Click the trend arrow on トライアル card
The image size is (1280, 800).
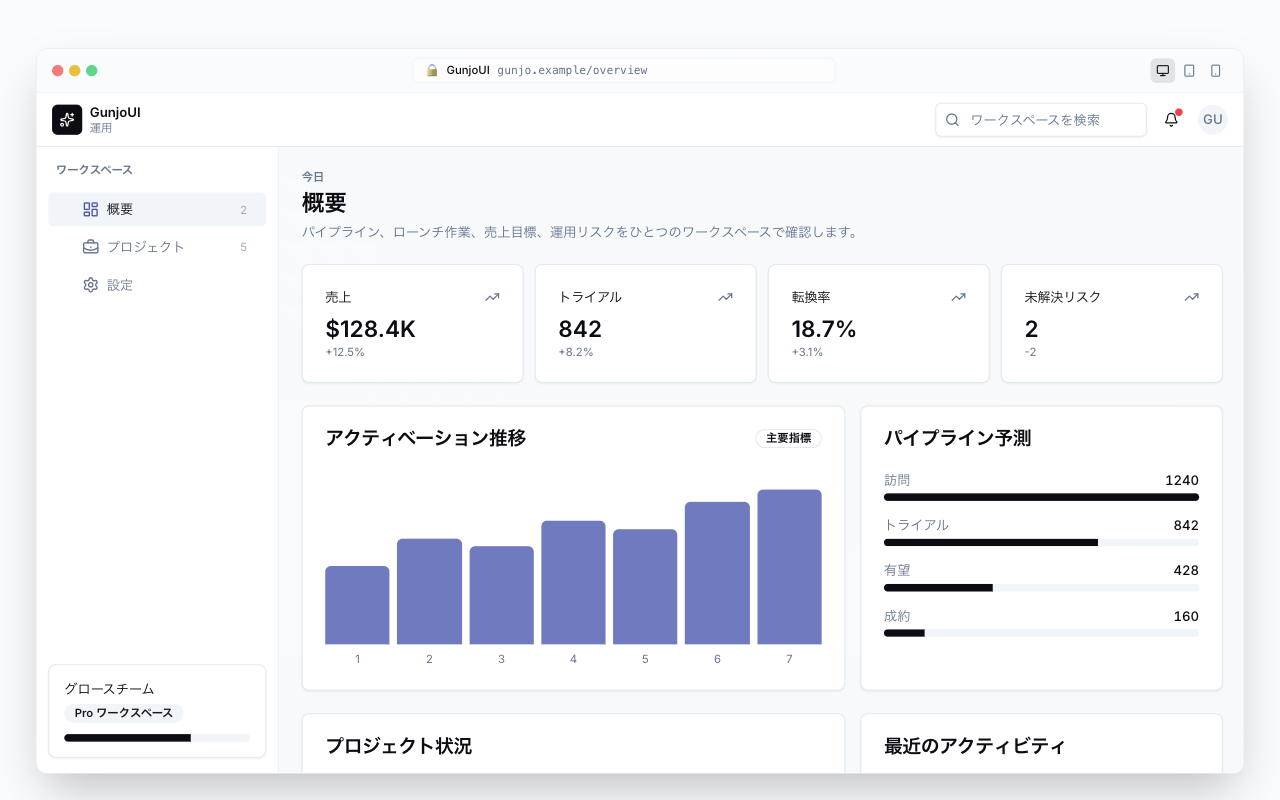725,297
